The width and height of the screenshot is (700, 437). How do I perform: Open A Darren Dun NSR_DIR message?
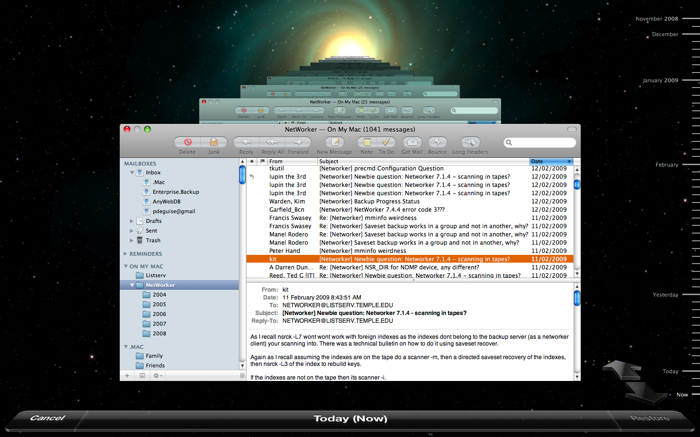[410, 267]
